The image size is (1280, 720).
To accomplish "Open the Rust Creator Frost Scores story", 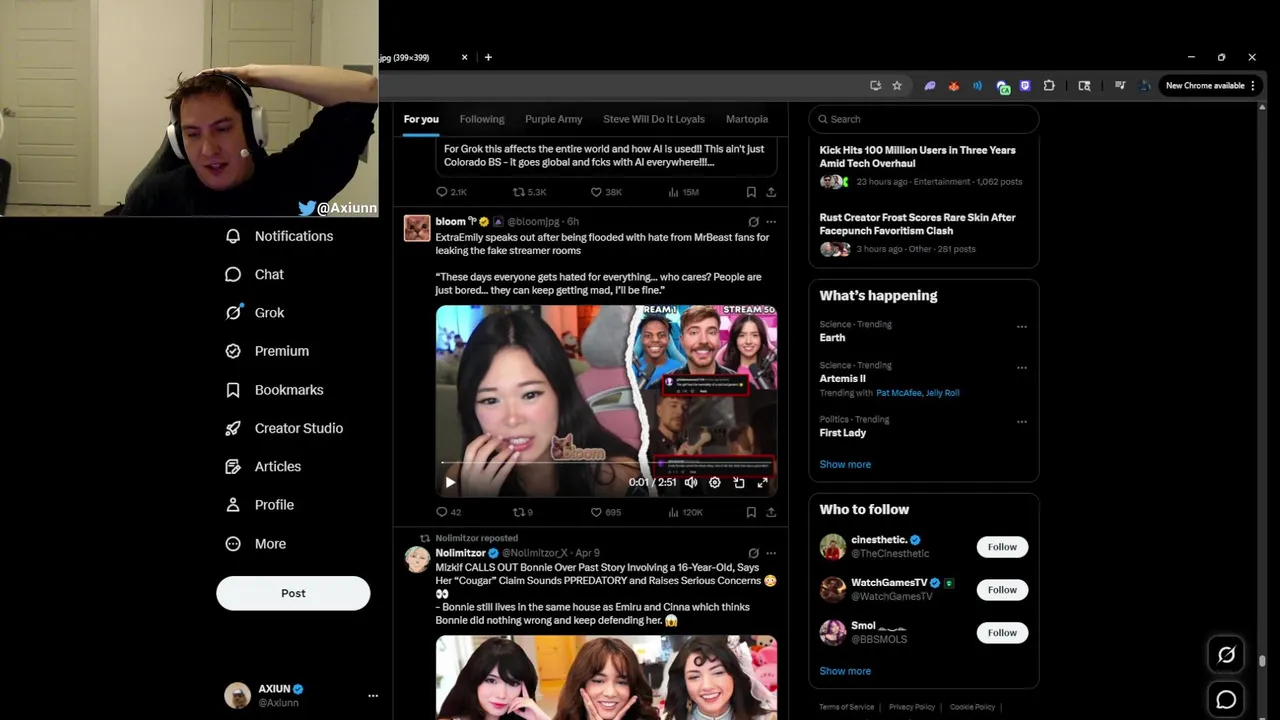I will 917,224.
